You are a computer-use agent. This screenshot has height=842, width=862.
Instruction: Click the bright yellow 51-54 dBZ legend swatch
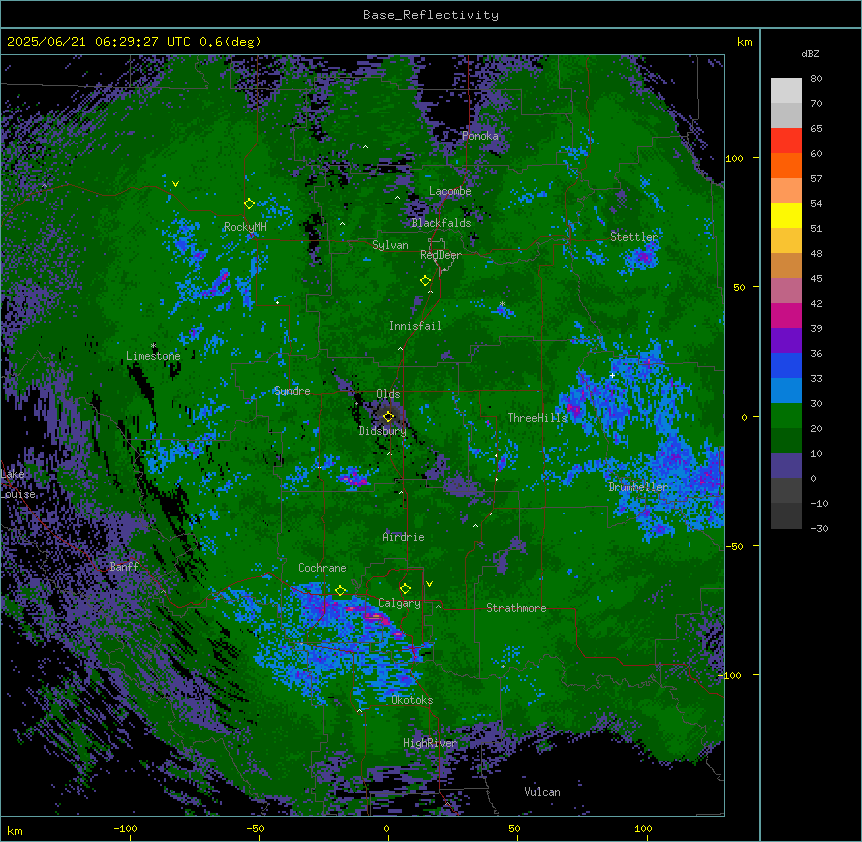pos(786,215)
